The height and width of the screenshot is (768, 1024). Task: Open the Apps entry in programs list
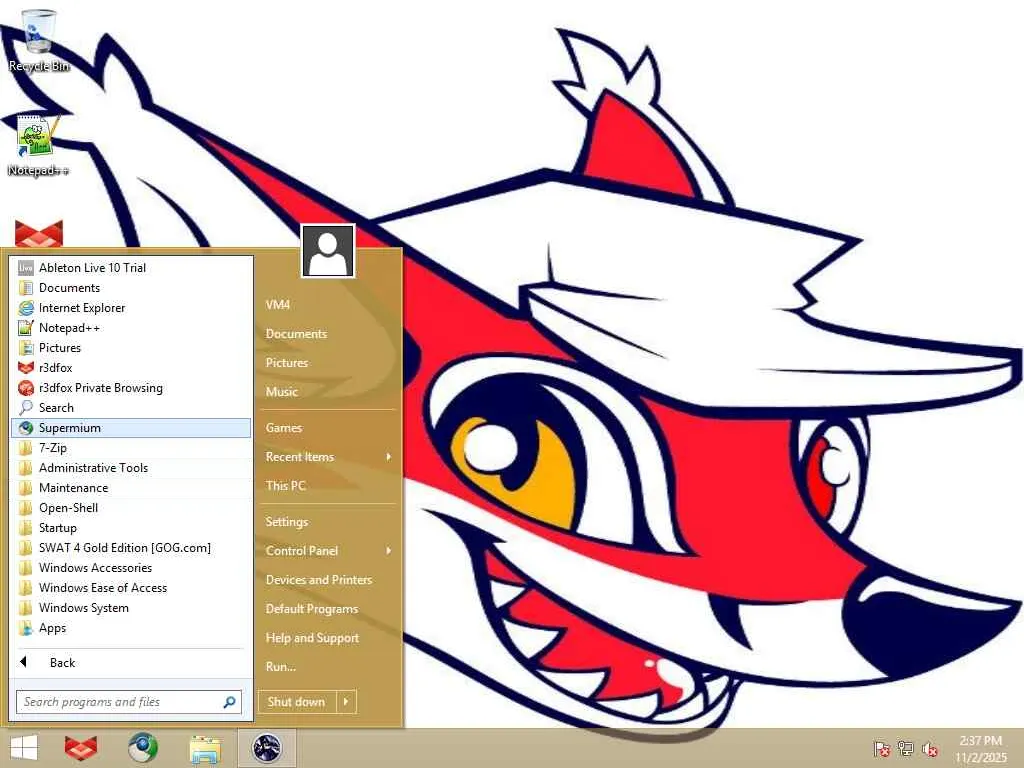(131, 628)
